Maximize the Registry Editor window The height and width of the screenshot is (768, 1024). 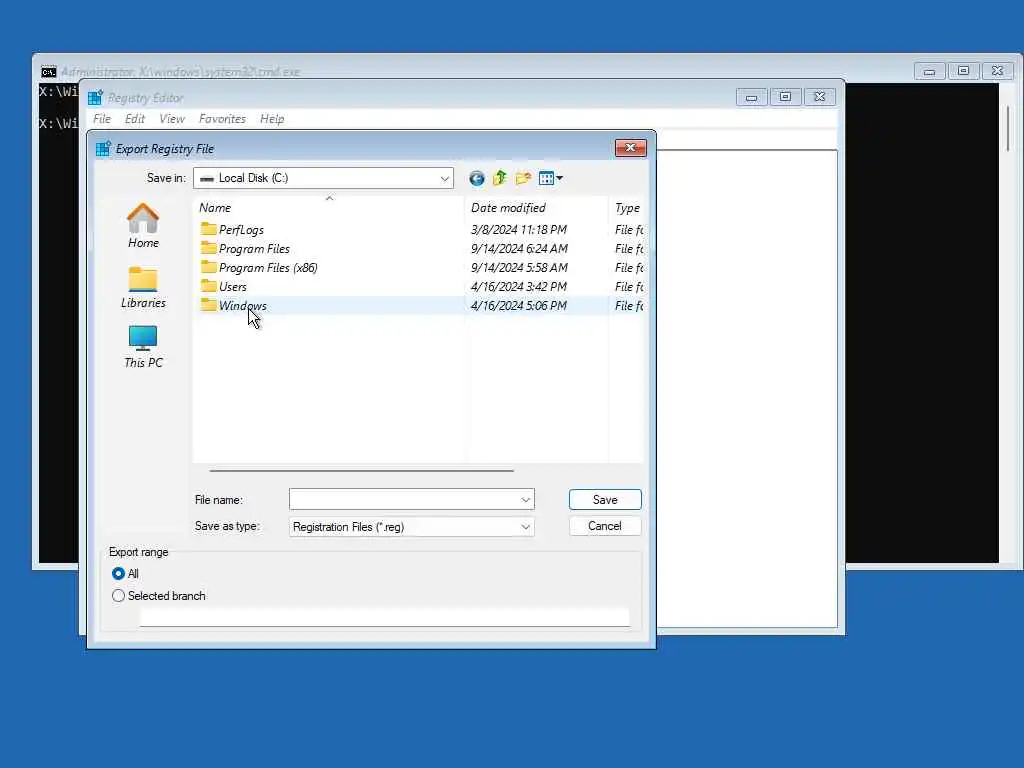point(786,97)
